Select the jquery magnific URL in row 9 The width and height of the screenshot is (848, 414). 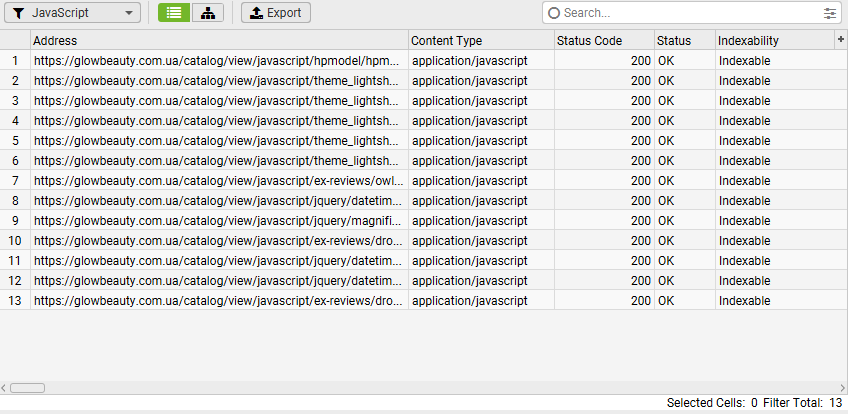pos(217,220)
